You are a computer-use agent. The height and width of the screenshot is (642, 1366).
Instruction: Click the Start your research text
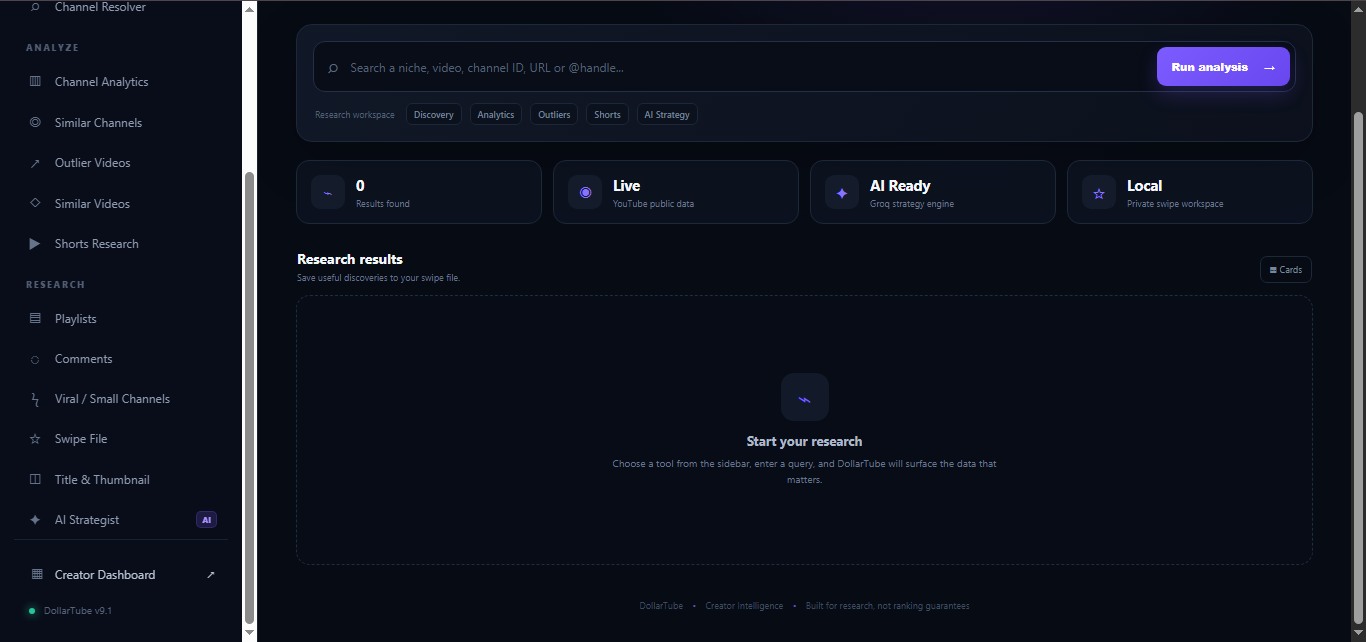tap(804, 442)
